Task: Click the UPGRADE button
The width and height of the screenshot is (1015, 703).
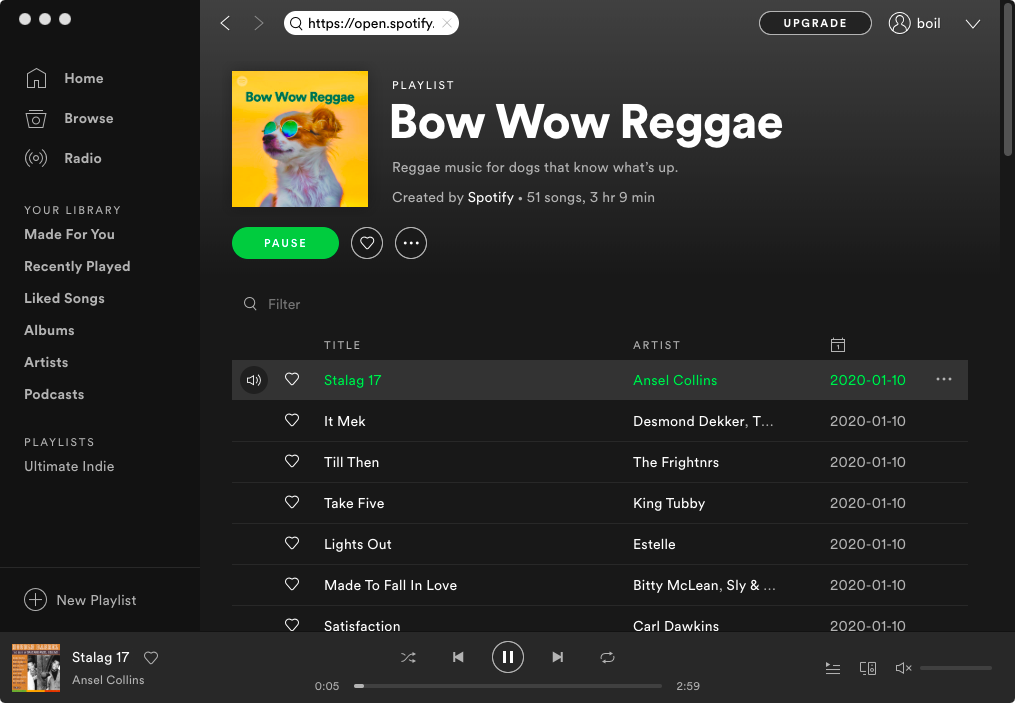Action: (815, 23)
